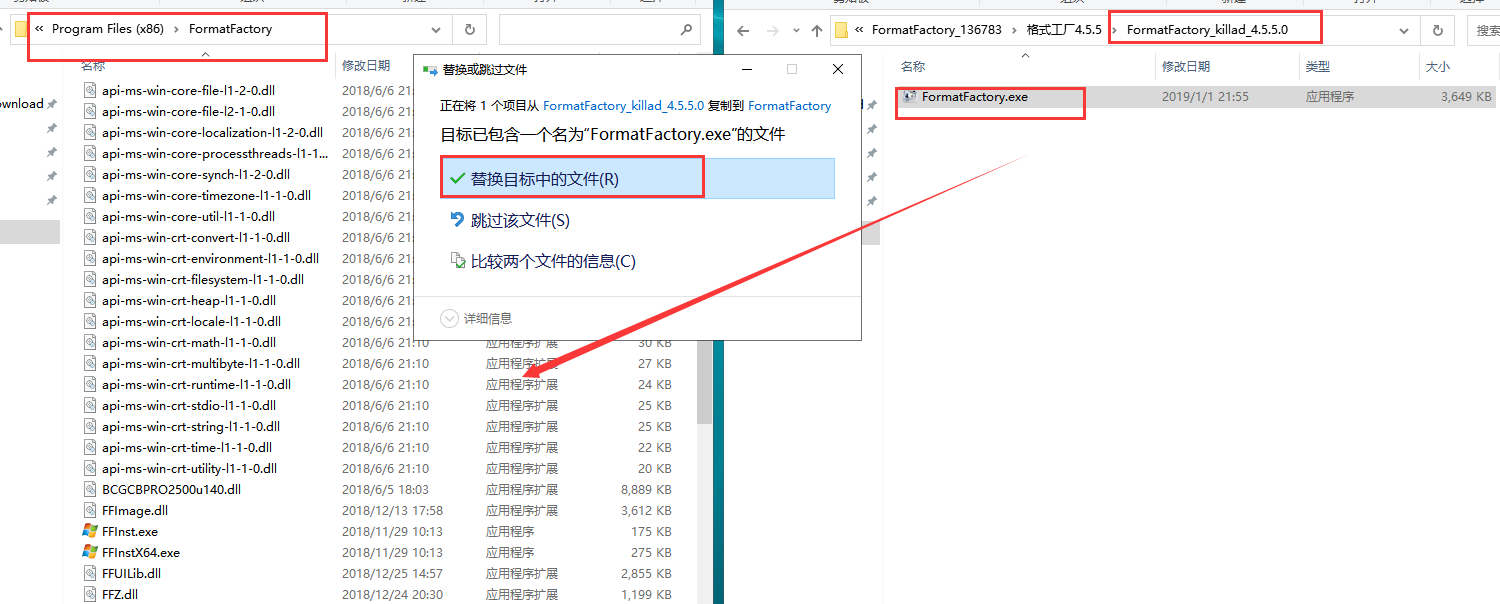The height and width of the screenshot is (604, 1500).
Task: Select api-ms-win-crt-string-l1-1-0.dll file
Action: point(190,426)
